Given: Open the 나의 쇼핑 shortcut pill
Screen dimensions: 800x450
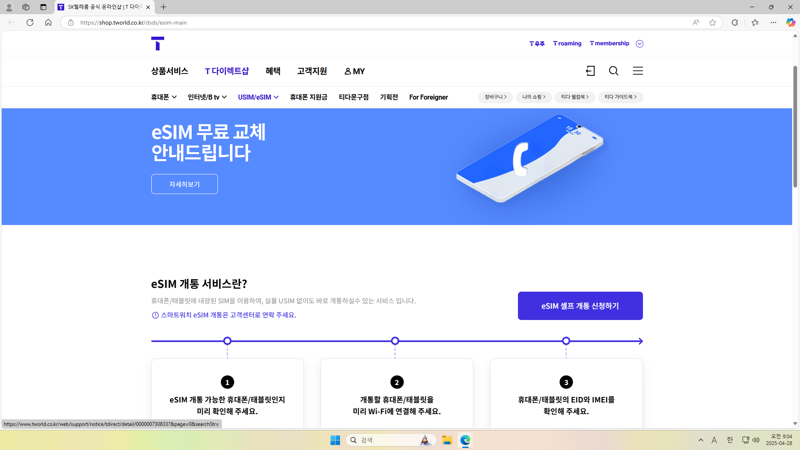Looking at the screenshot, I should pyautogui.click(x=534, y=97).
